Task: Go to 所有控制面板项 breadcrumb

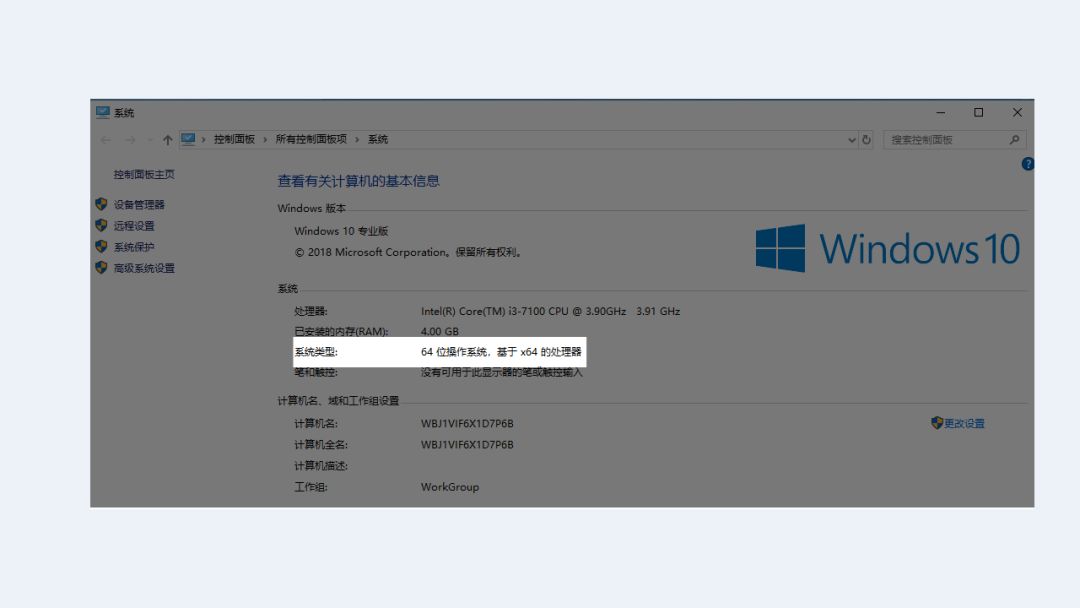Action: click(x=311, y=139)
